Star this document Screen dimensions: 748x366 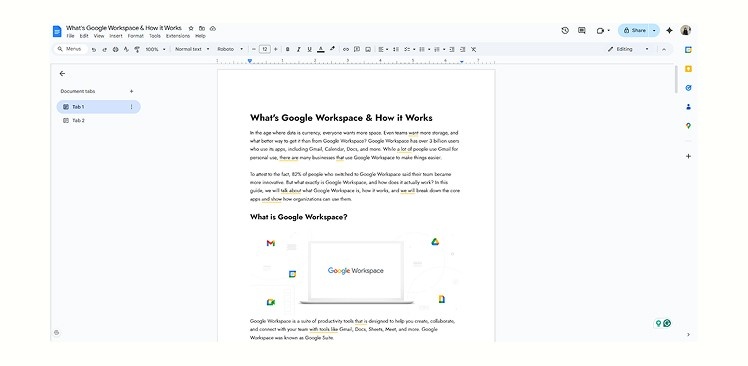click(x=191, y=29)
